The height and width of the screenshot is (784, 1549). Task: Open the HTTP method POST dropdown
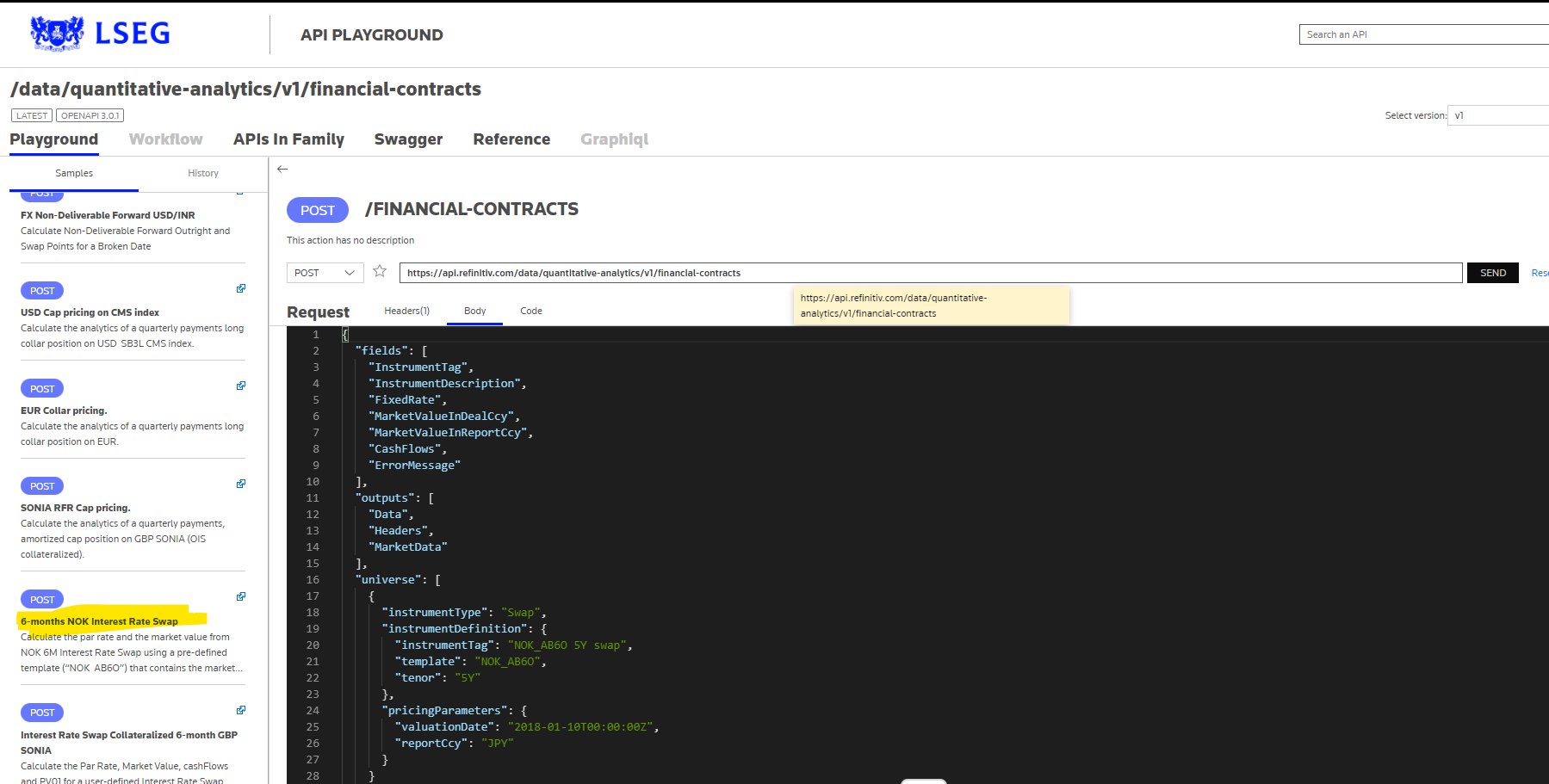click(325, 273)
